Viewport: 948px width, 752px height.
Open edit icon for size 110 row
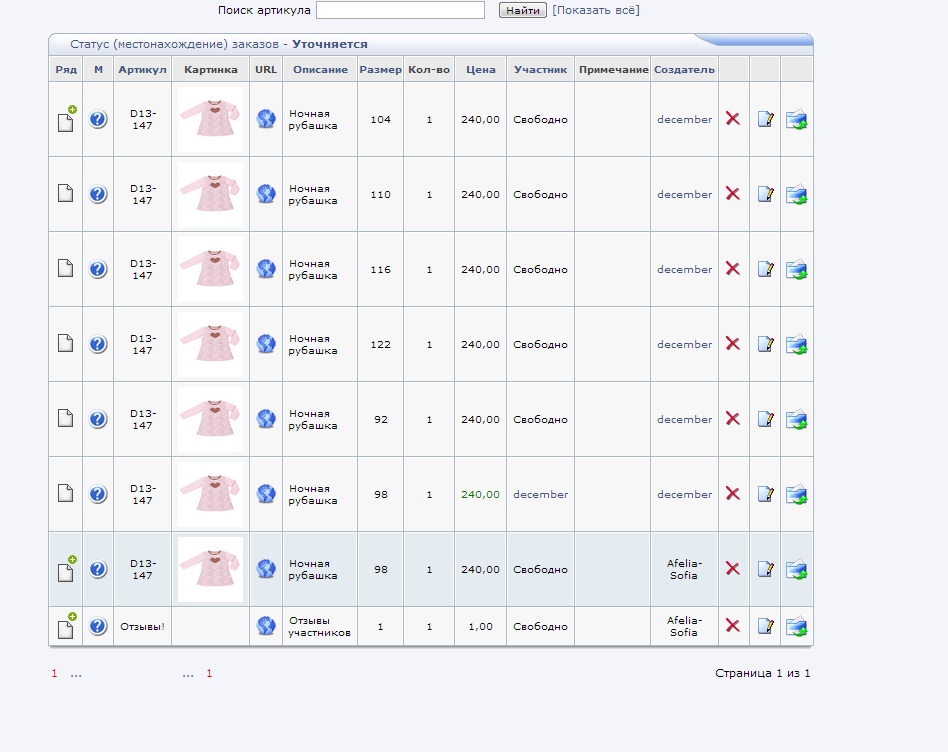point(765,194)
